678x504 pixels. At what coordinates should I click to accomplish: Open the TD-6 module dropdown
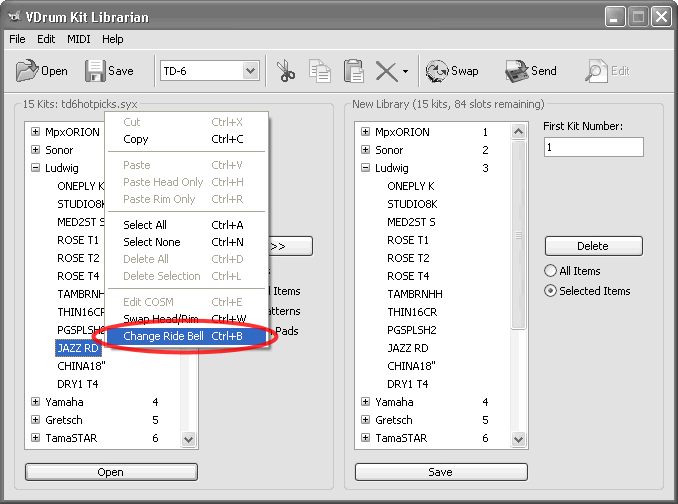(250, 71)
